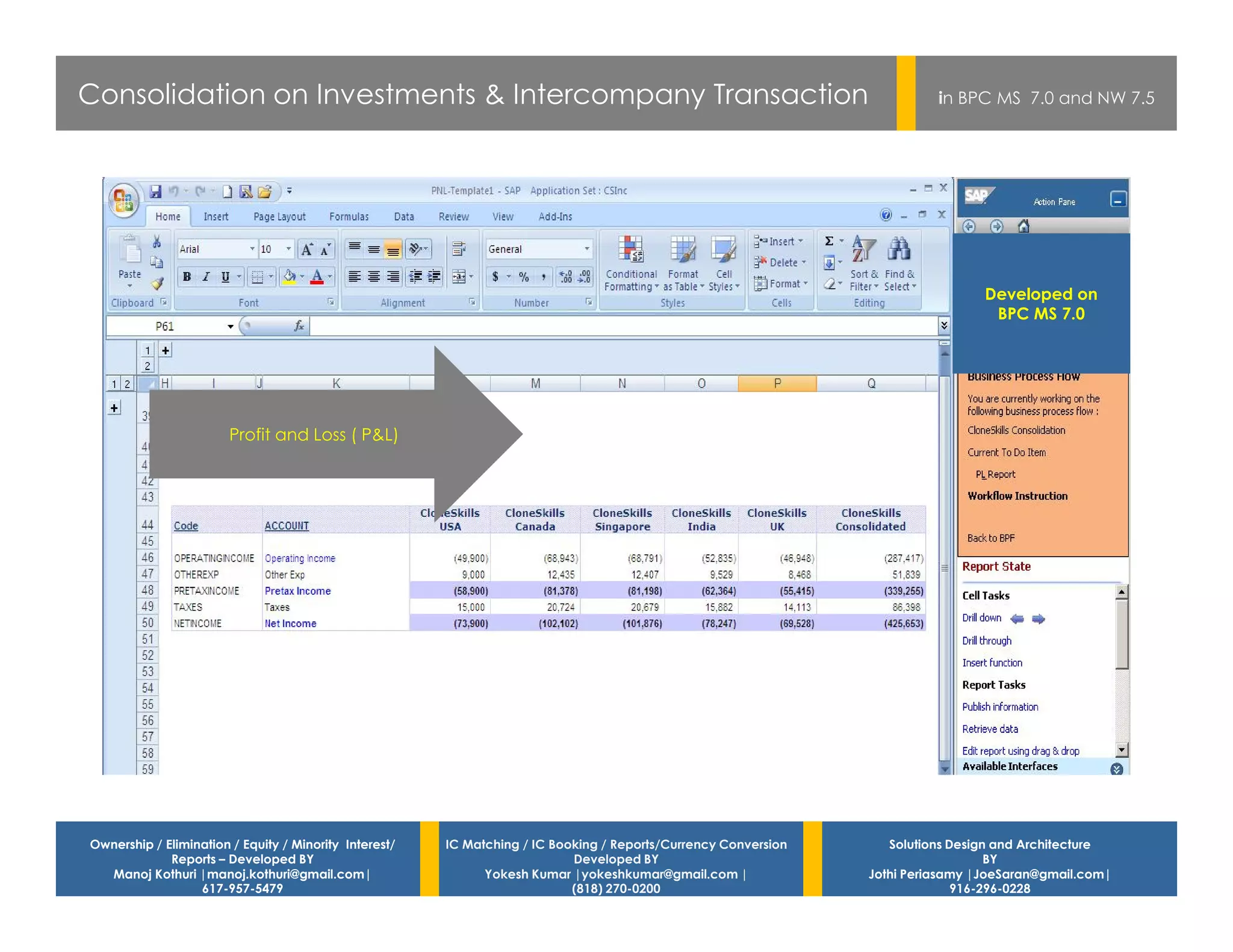Click the Insert function link in Action Pane

pos(992,663)
